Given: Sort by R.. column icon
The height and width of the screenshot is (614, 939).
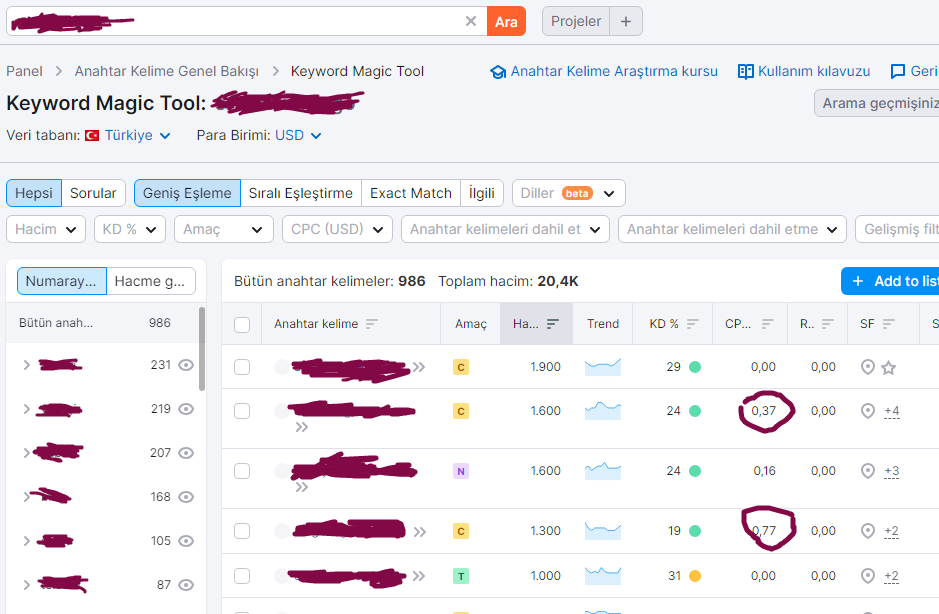Looking at the screenshot, I should (828, 323).
